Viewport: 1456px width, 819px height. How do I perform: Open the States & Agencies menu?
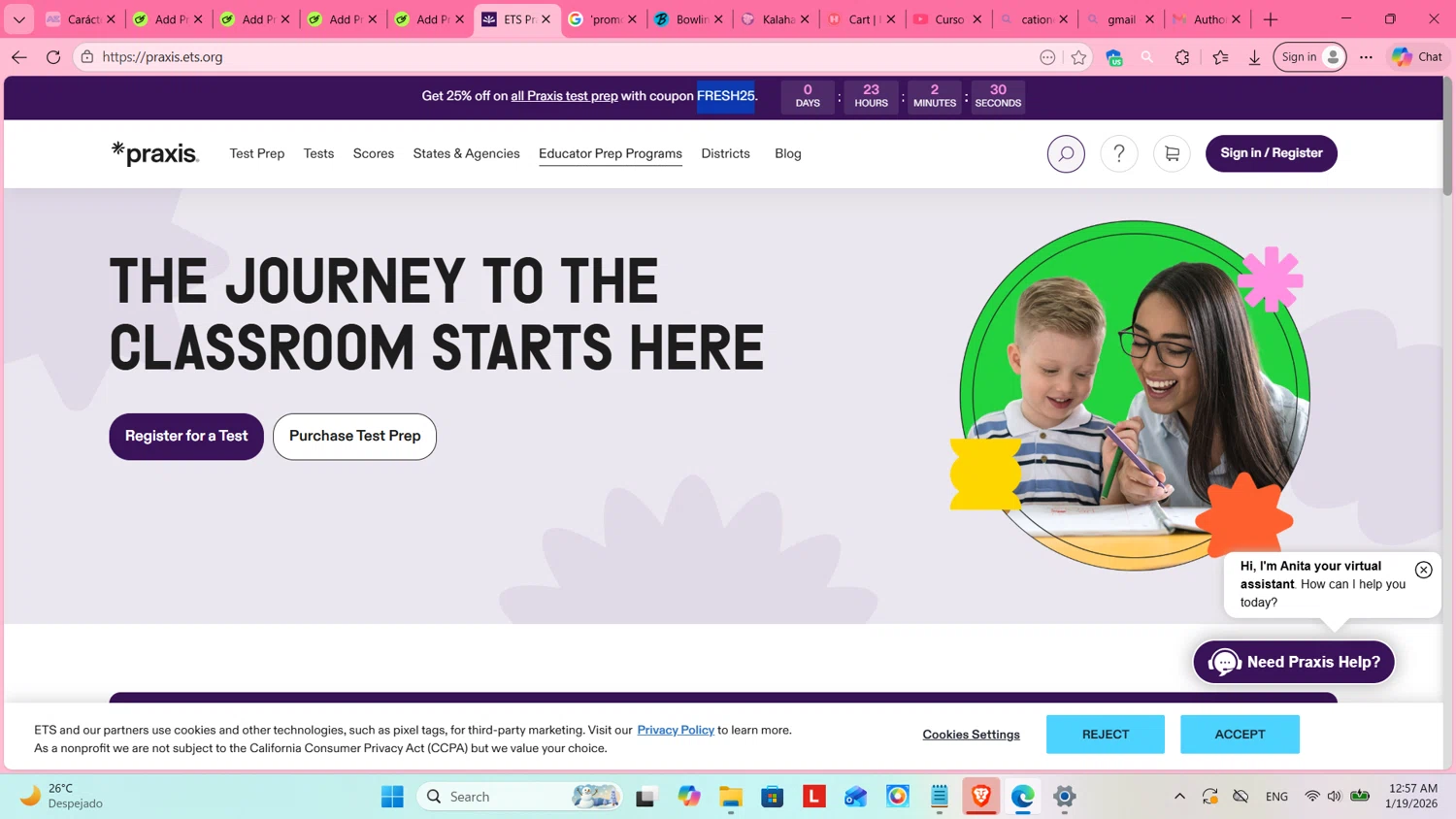pos(467,153)
